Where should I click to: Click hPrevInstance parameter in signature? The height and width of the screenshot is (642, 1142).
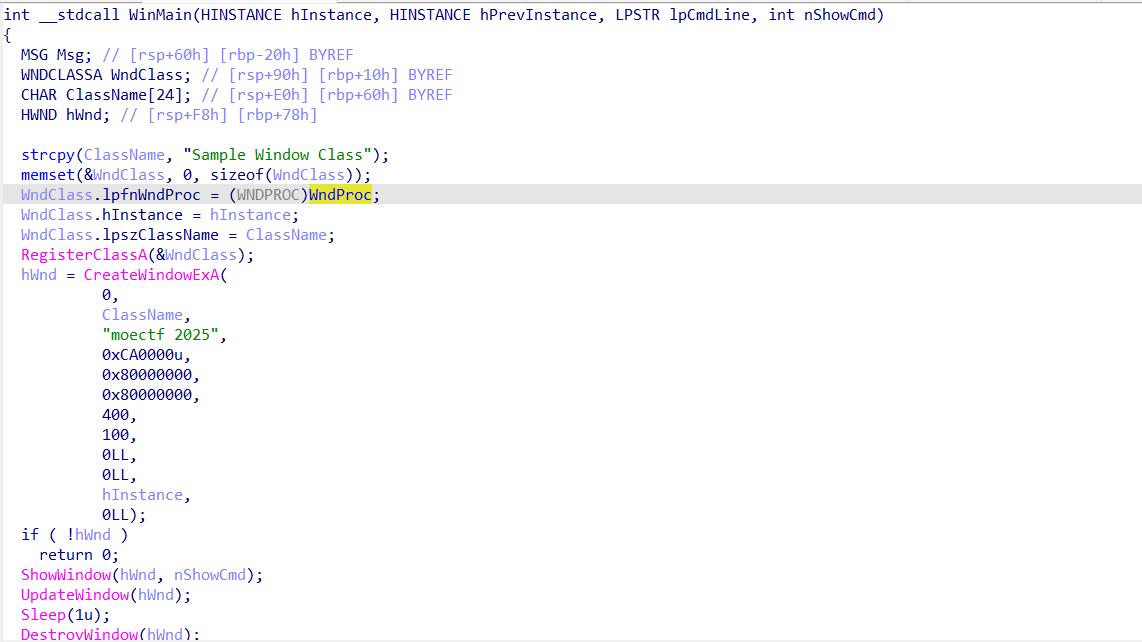(537, 15)
